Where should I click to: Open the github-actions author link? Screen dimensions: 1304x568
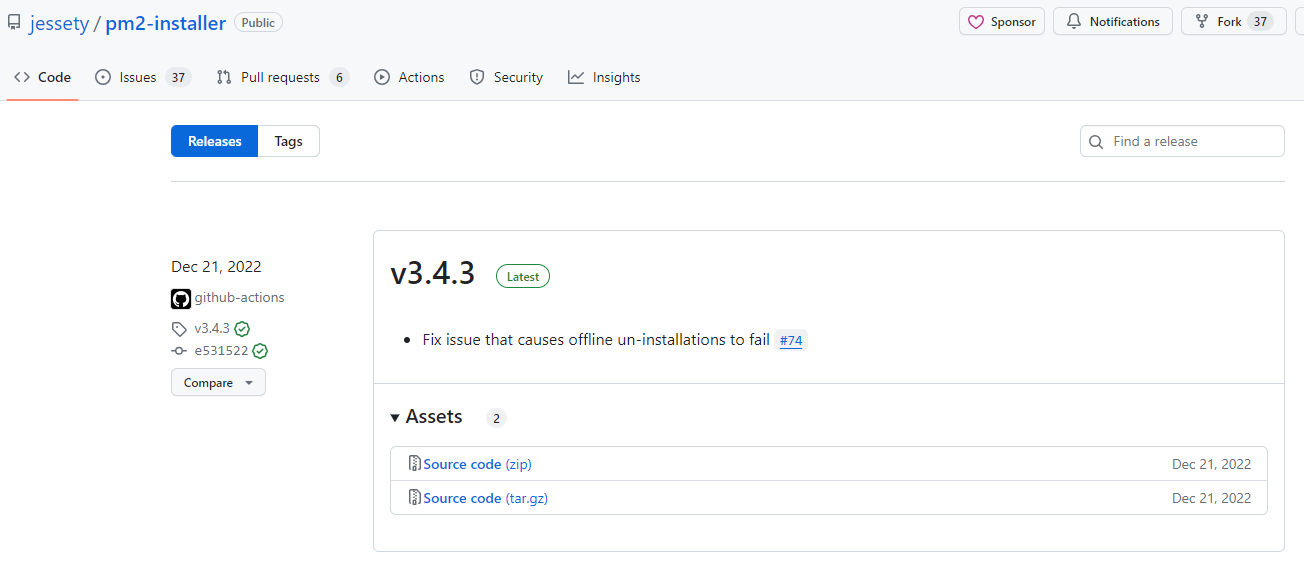pyautogui.click(x=239, y=297)
